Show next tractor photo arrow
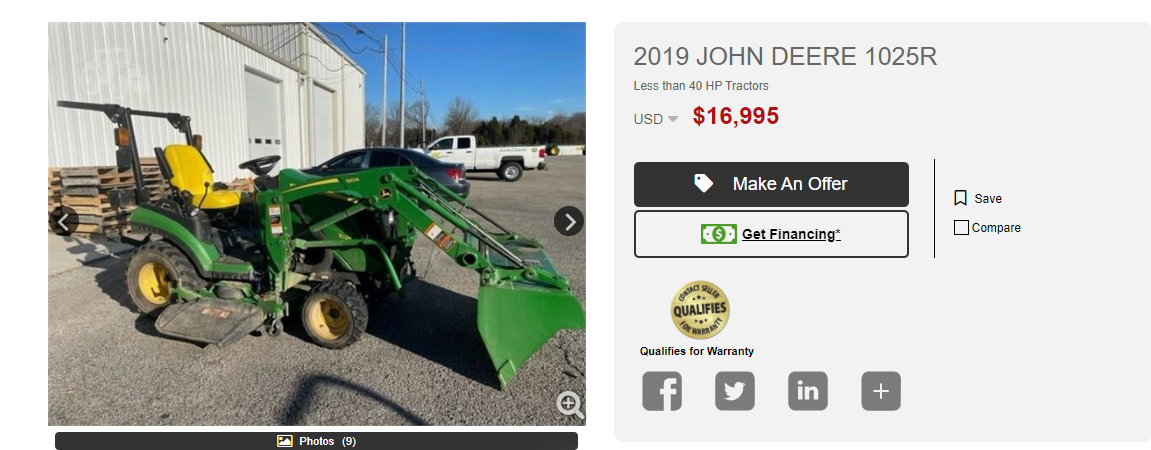Viewport: 1151px width, 450px height. coord(569,221)
